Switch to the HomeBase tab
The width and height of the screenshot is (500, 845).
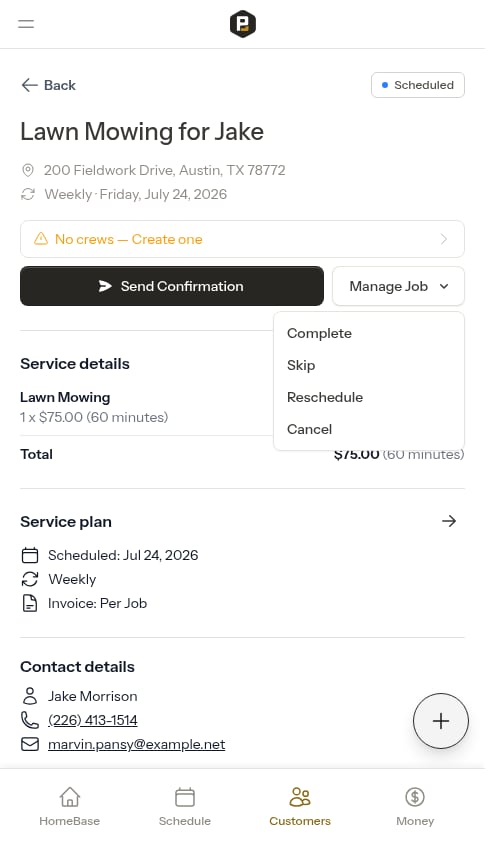70,807
